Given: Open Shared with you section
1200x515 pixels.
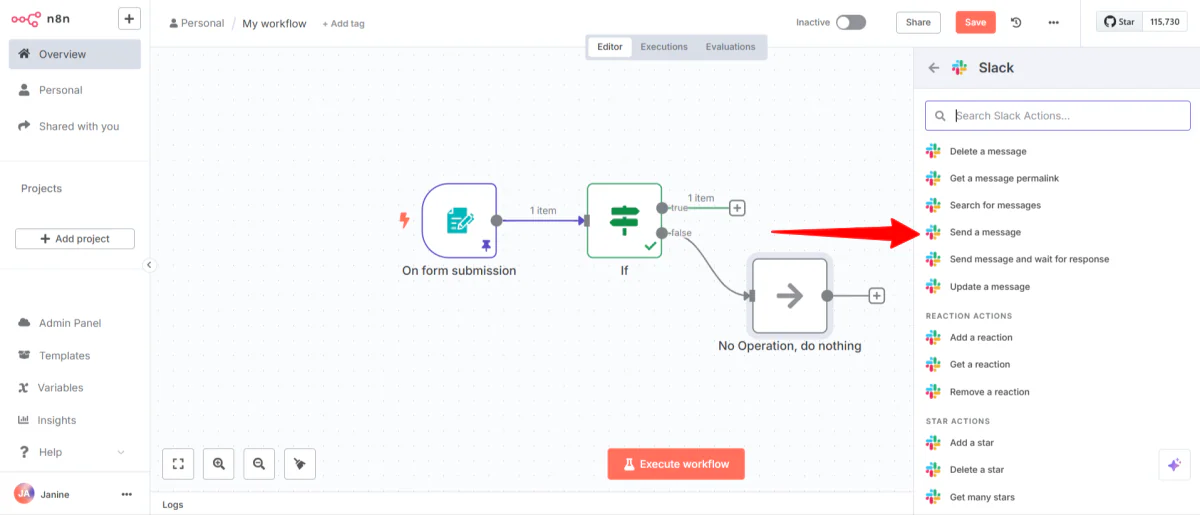Looking at the screenshot, I should (75, 126).
